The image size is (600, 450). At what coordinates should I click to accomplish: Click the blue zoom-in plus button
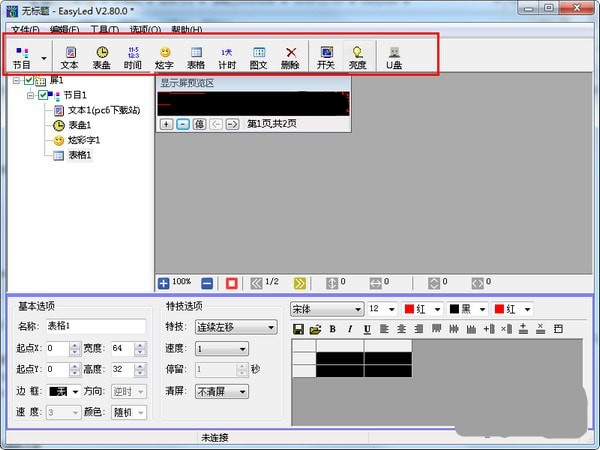pos(164,283)
